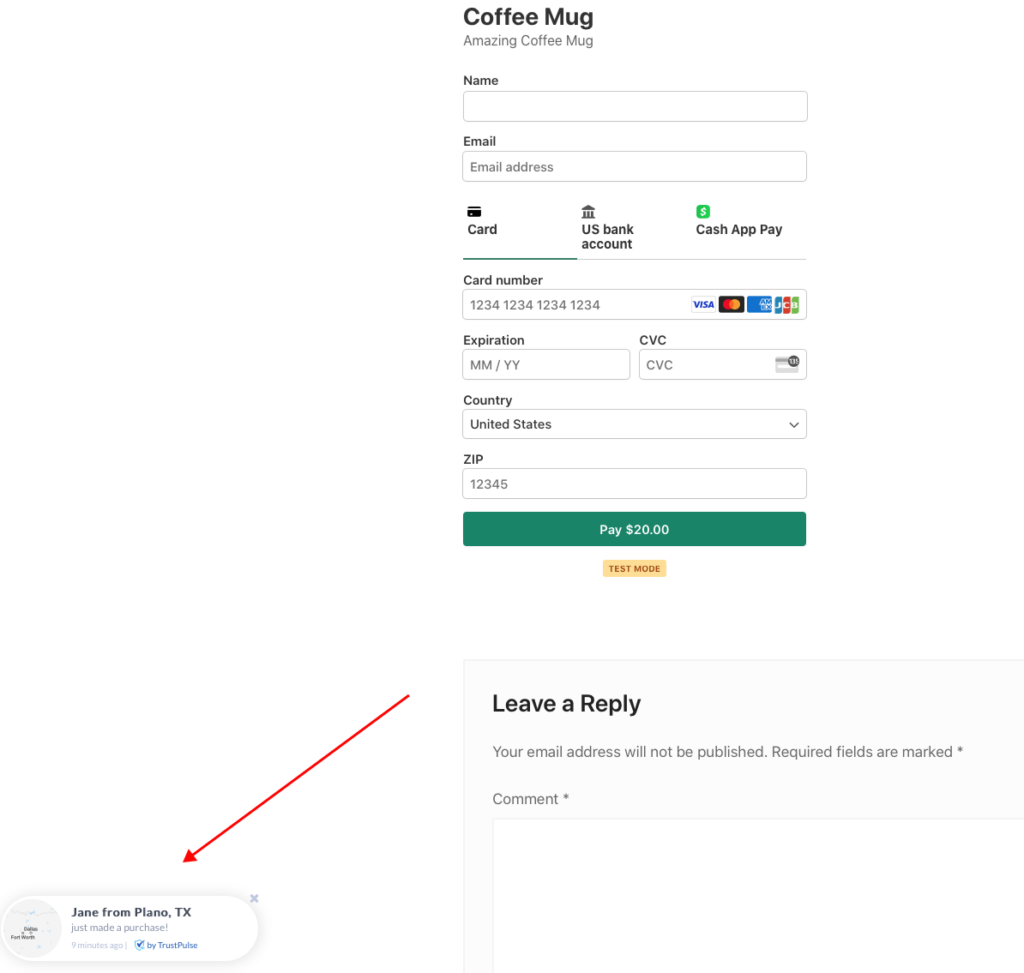The height and width of the screenshot is (973, 1024).
Task: Click the green Cash App icon
Action: tap(703, 212)
